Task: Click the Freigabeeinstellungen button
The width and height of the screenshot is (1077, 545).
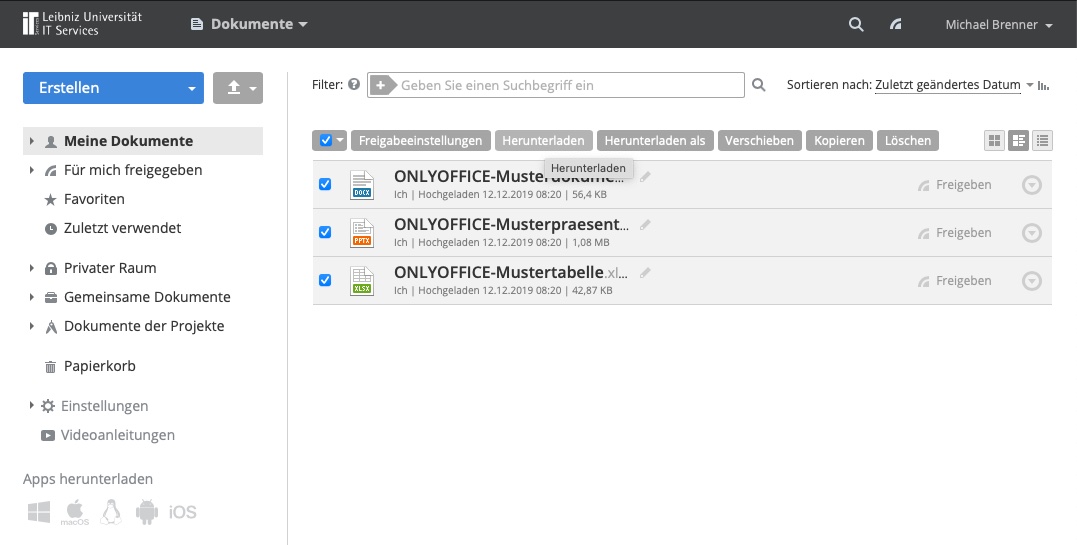Action: (420, 141)
